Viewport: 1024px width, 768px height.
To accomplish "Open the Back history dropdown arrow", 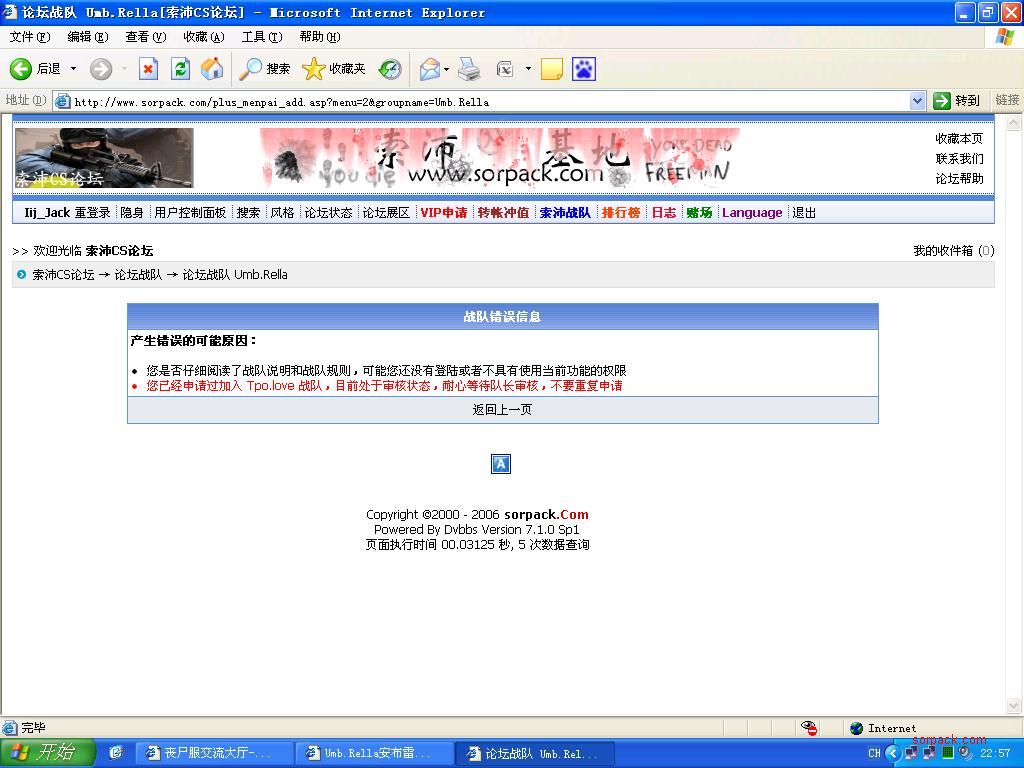I will click(73, 69).
